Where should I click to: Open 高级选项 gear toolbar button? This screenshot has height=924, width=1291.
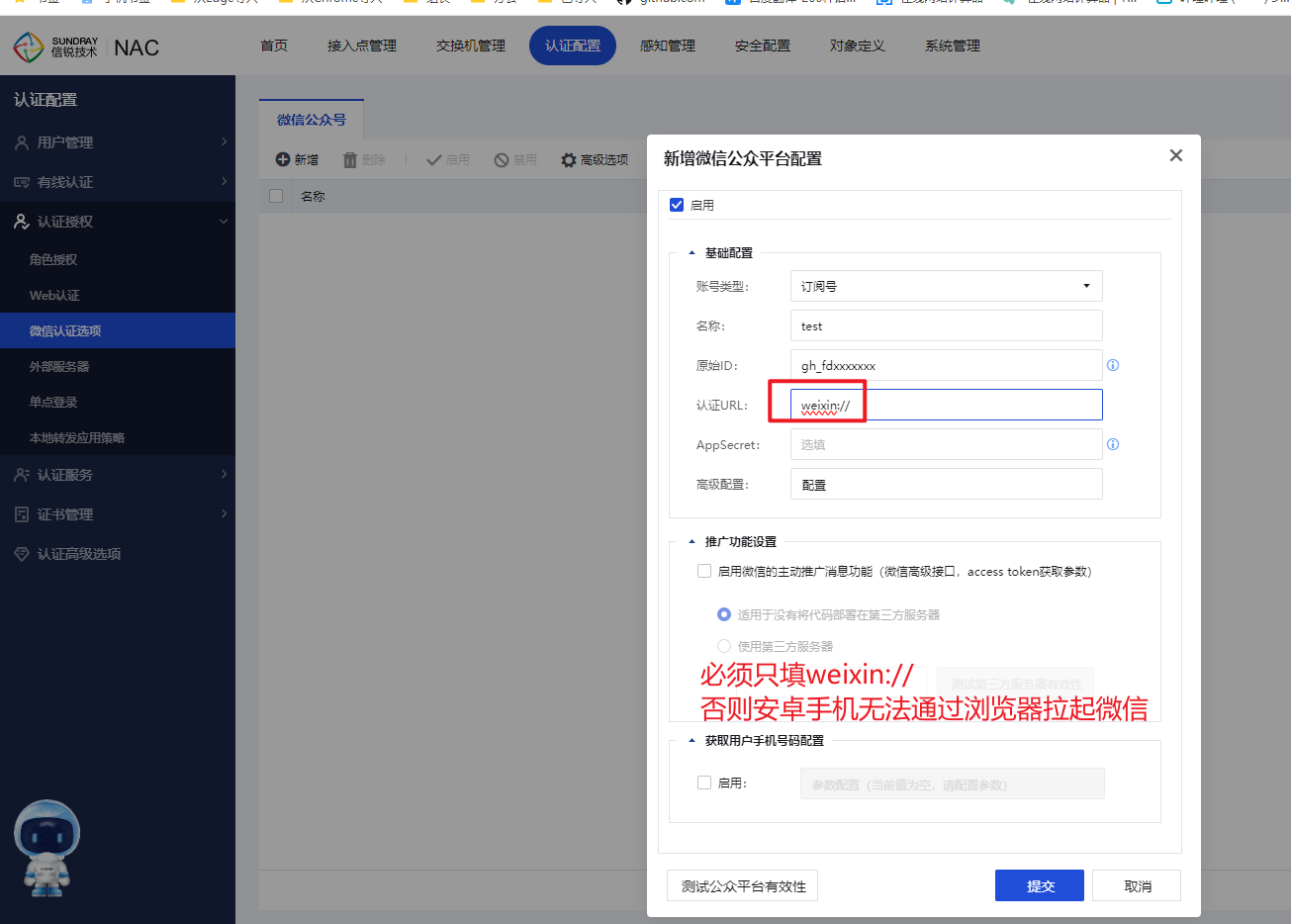[595, 159]
